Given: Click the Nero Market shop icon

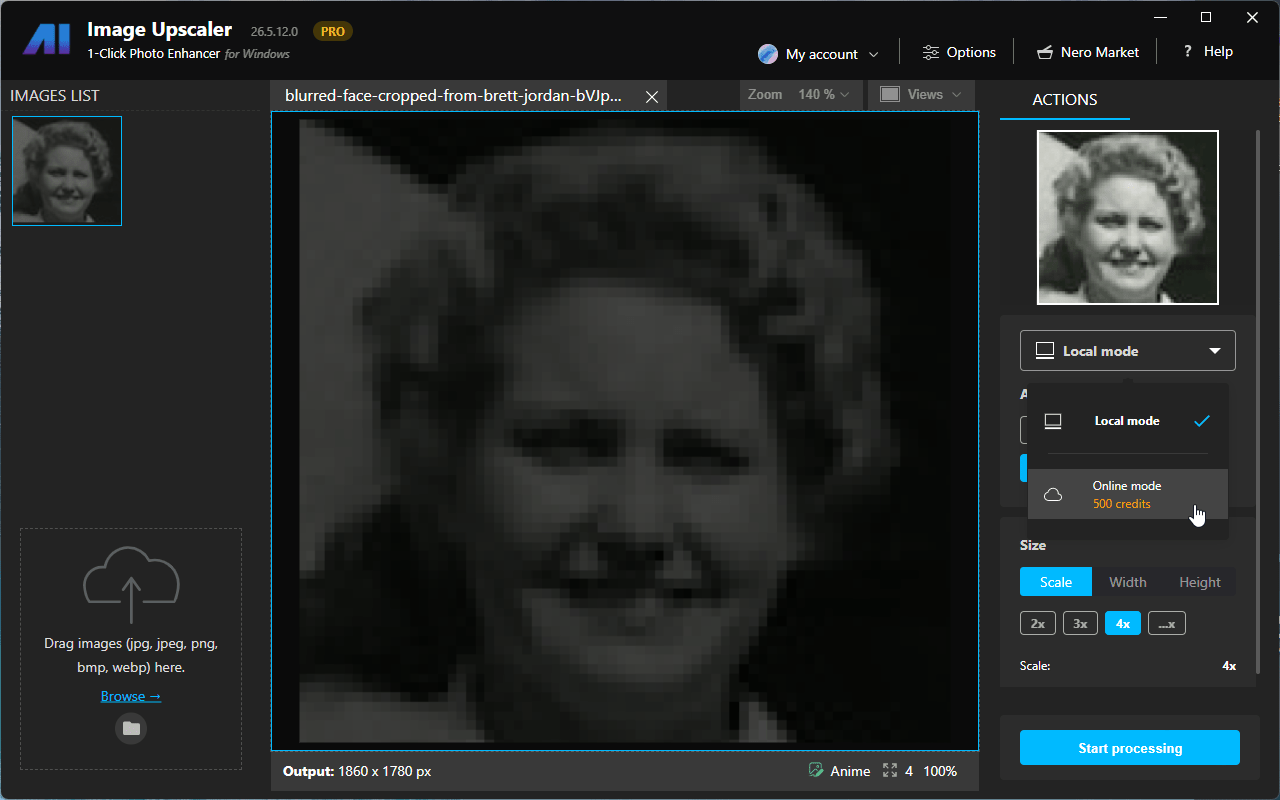Looking at the screenshot, I should tap(1045, 52).
